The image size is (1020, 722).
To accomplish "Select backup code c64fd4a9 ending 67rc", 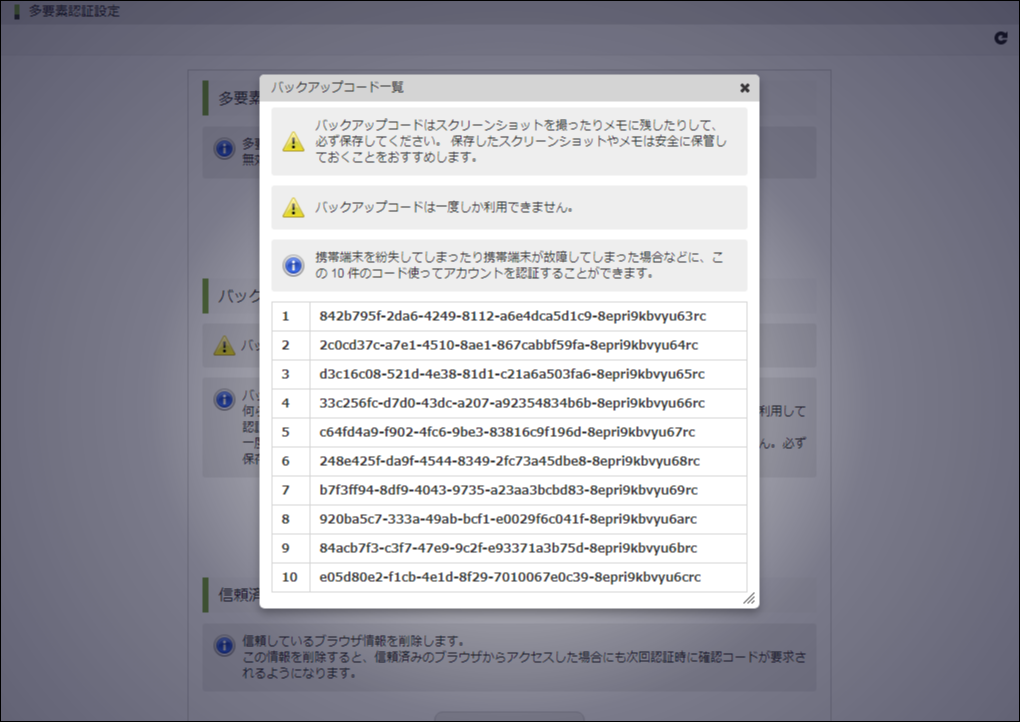I will 507,432.
